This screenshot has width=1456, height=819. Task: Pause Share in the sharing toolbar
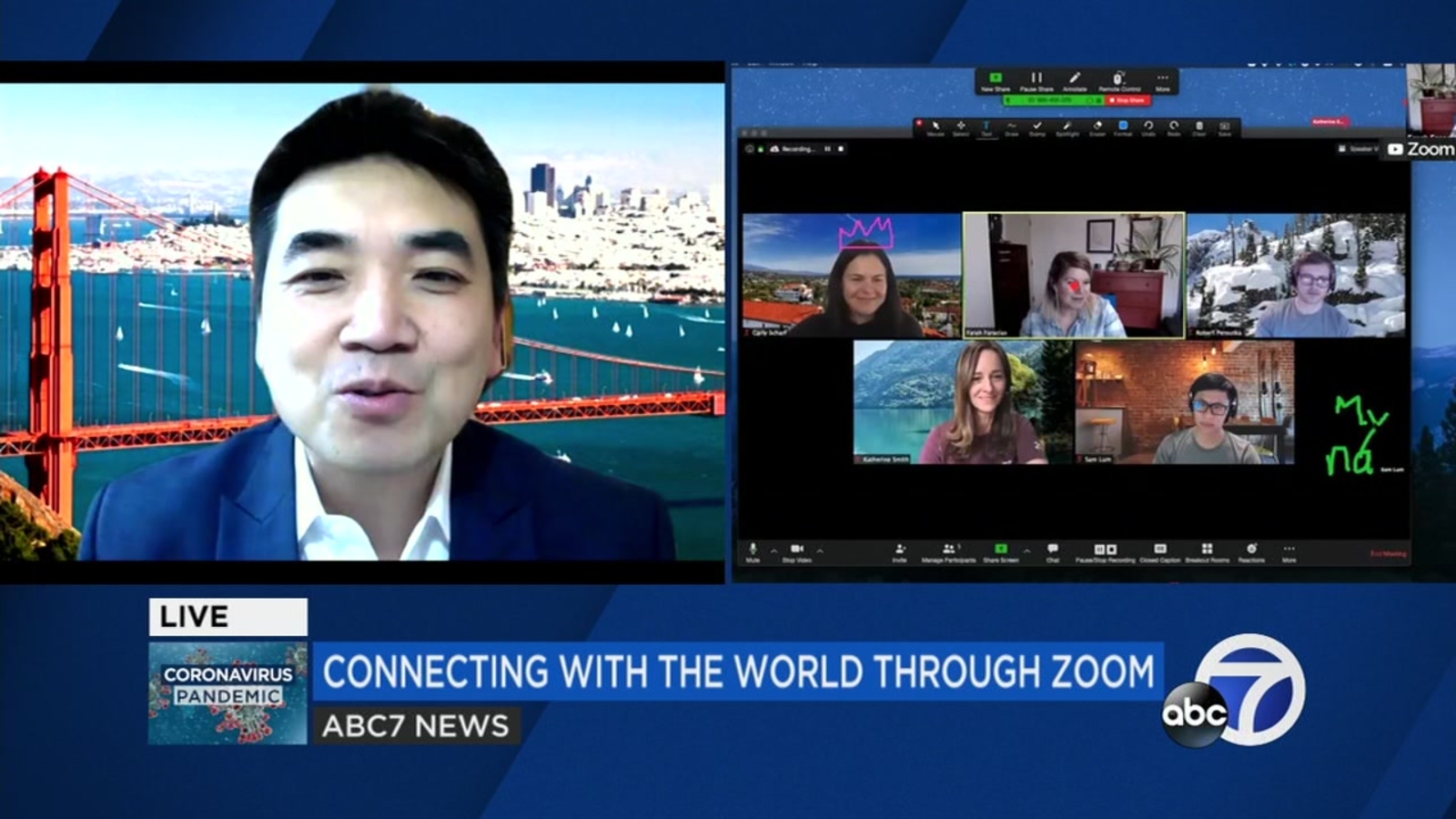[x=1036, y=82]
